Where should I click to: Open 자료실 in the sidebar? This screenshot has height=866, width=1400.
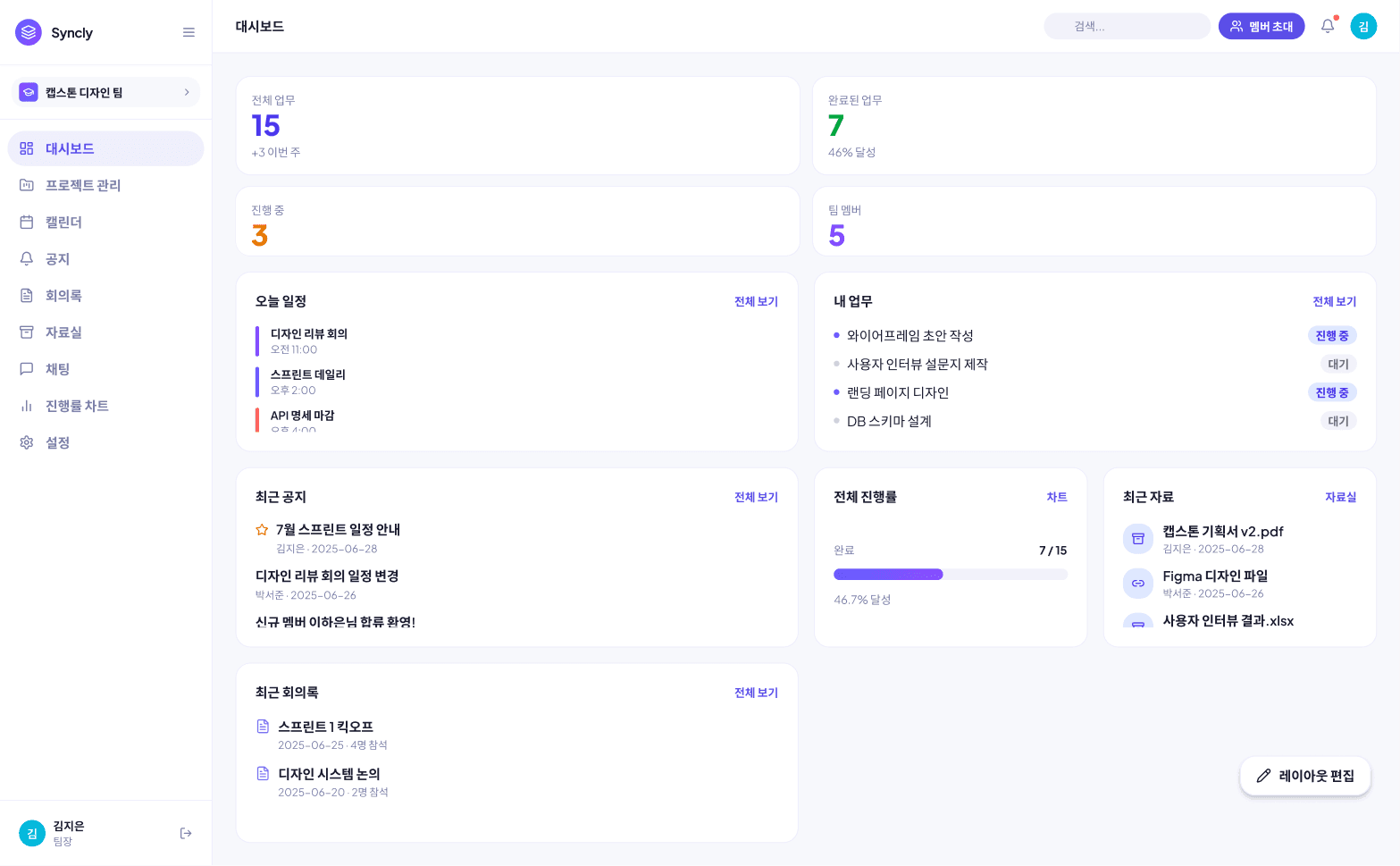[x=105, y=332]
